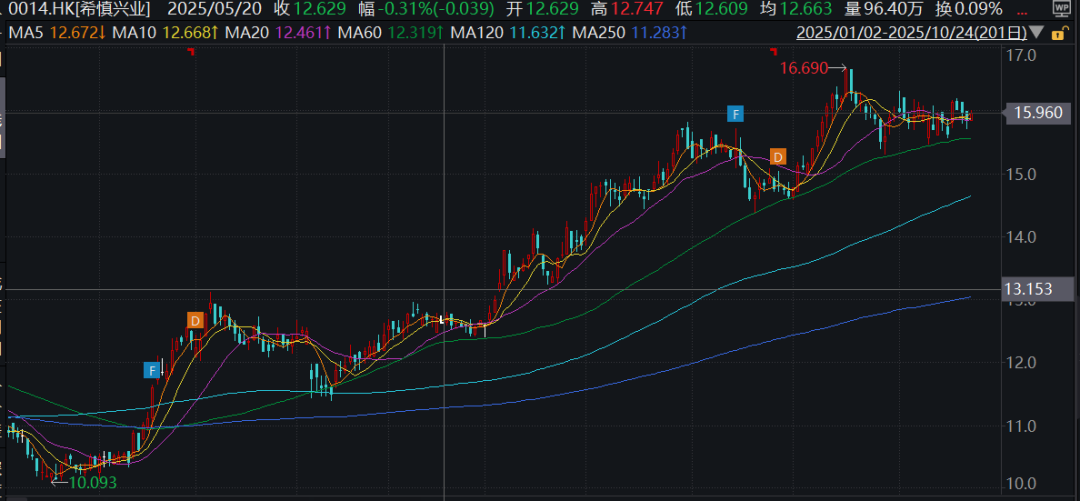
Task: Click the 0014.HK stock name title
Action: pos(76,9)
